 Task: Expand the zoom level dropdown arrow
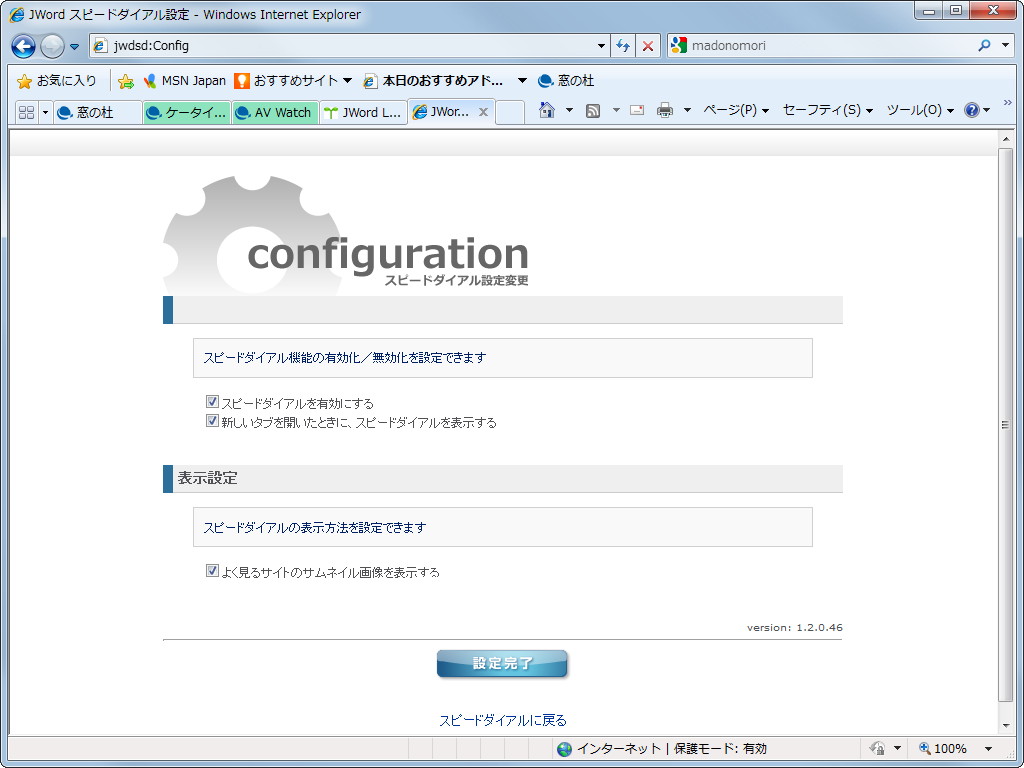(x=988, y=748)
